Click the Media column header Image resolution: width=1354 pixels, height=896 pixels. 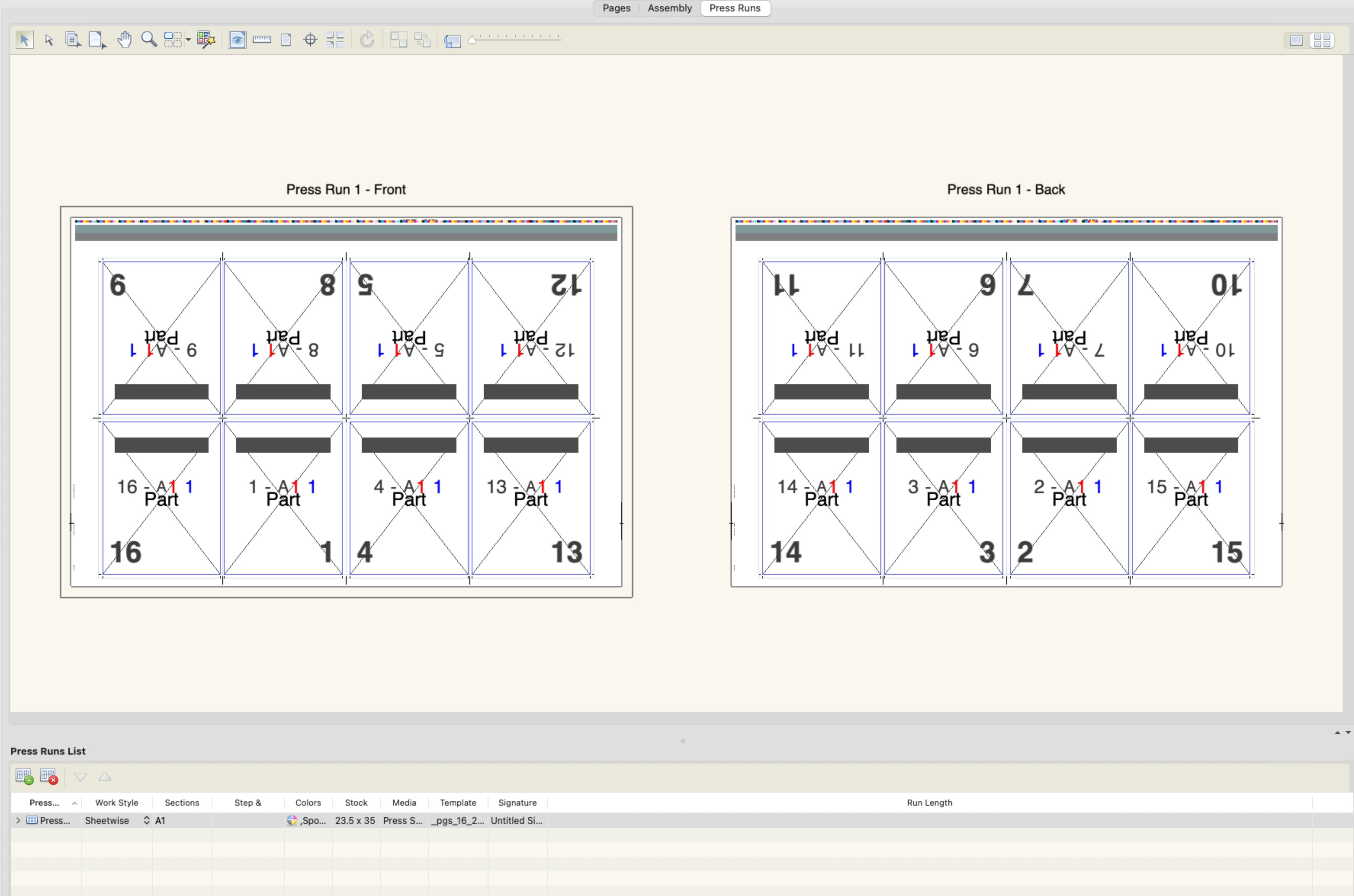(x=404, y=802)
